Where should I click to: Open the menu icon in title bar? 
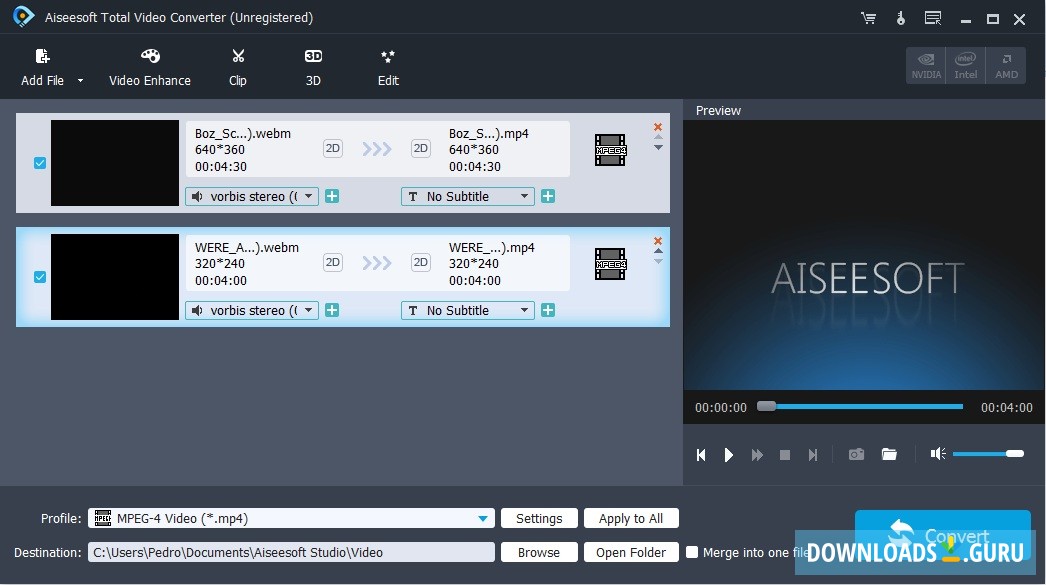tap(933, 18)
